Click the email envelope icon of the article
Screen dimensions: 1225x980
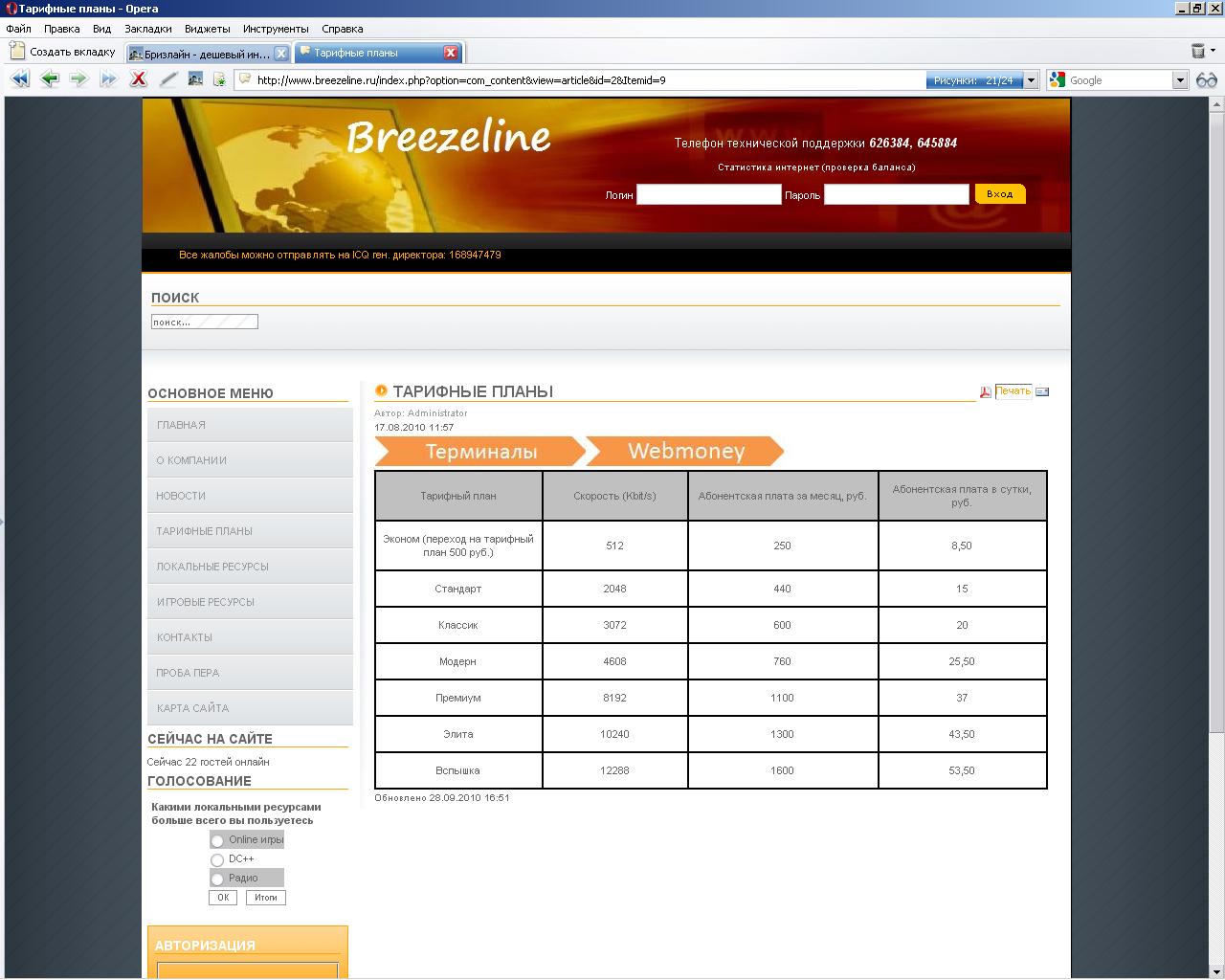click(1042, 391)
